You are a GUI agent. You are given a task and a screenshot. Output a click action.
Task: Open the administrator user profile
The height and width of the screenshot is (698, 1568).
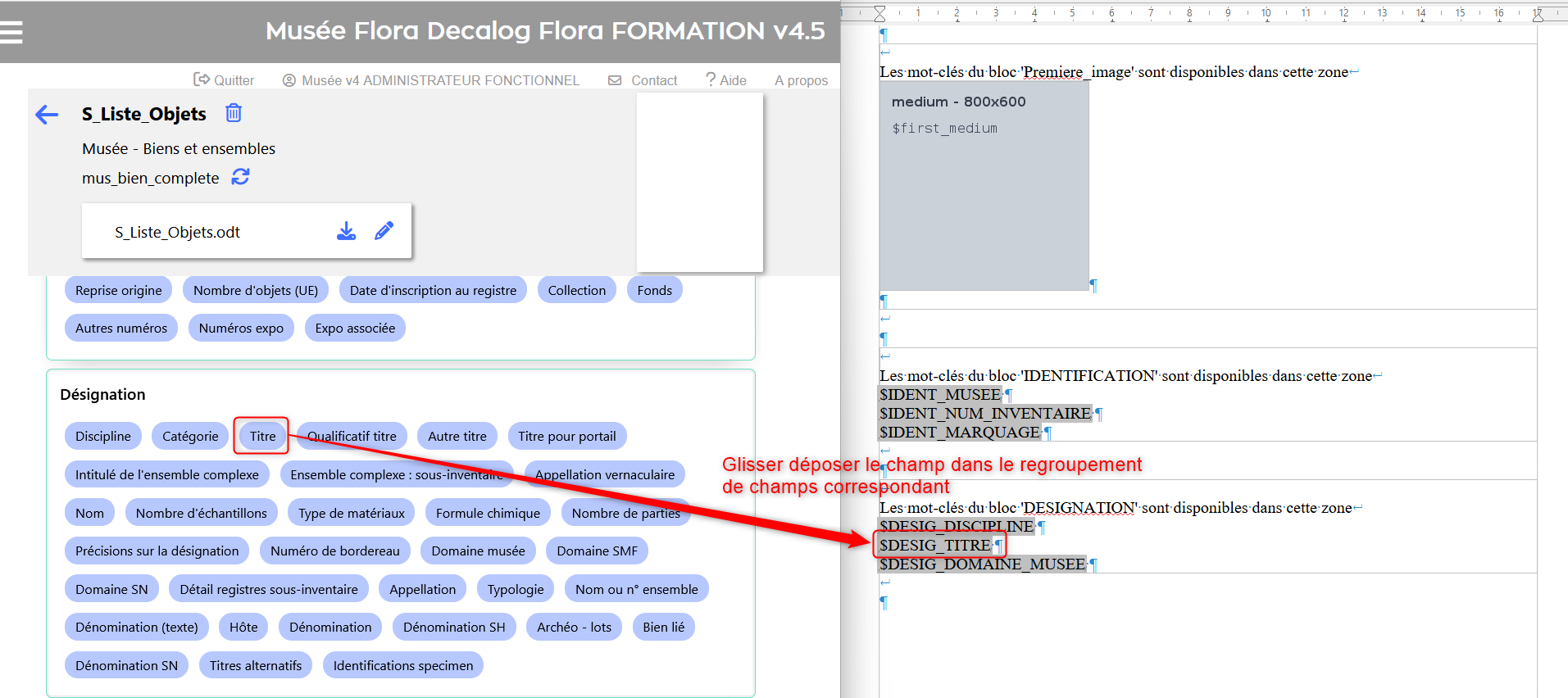tap(431, 80)
